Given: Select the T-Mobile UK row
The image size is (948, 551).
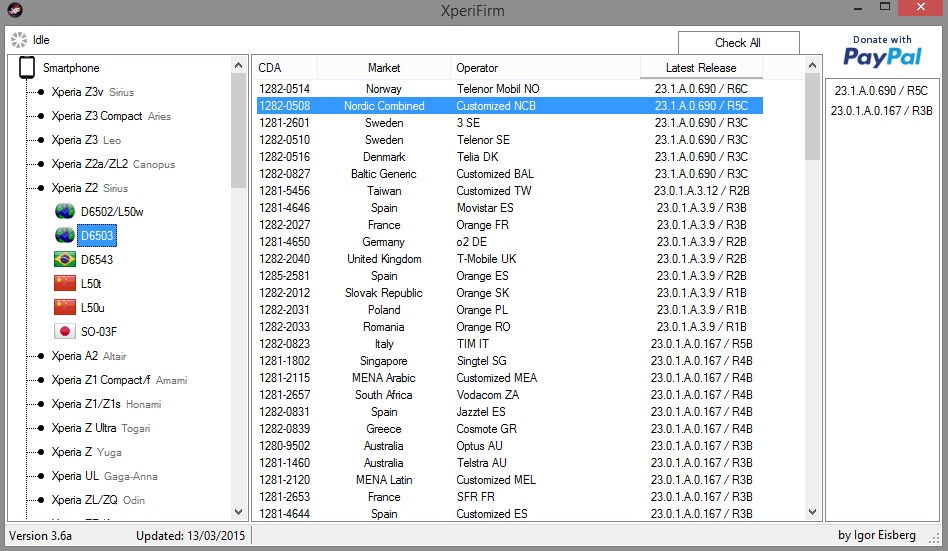Looking at the screenshot, I should point(510,259).
